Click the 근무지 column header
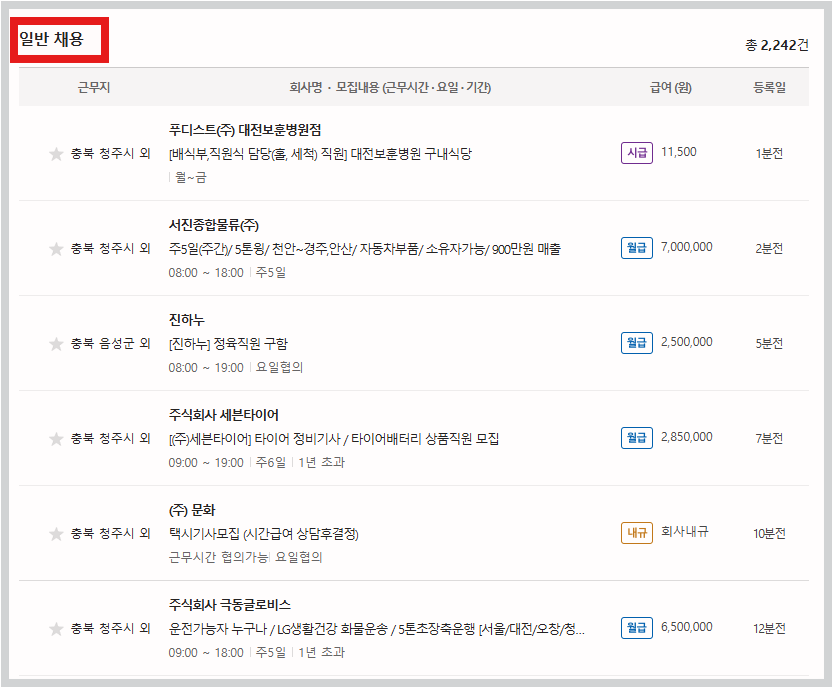Image resolution: width=832 pixels, height=687 pixels. click(93, 87)
